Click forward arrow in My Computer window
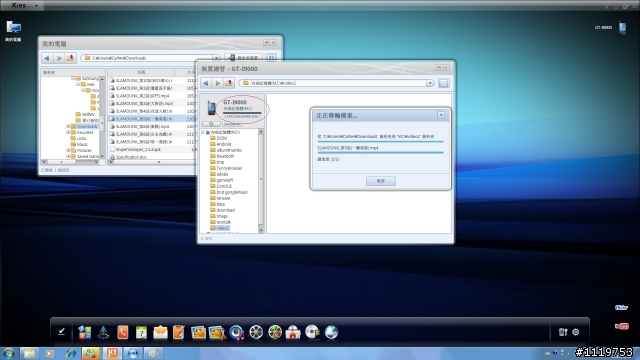The width and height of the screenshot is (640, 360). [x=59, y=58]
